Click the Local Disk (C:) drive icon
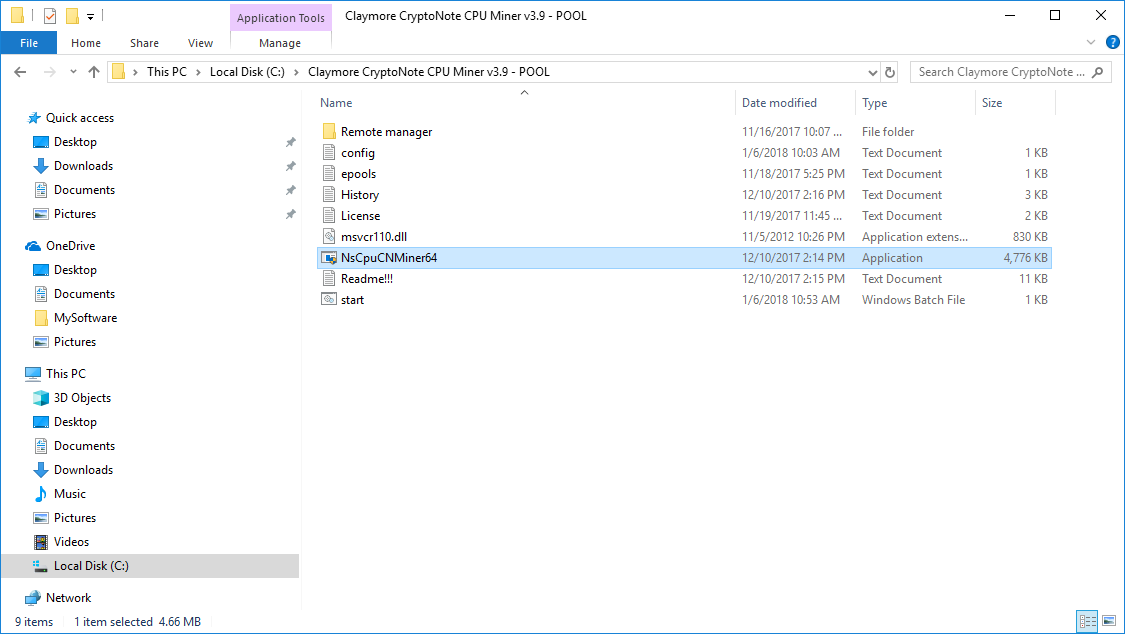 [x=41, y=566]
